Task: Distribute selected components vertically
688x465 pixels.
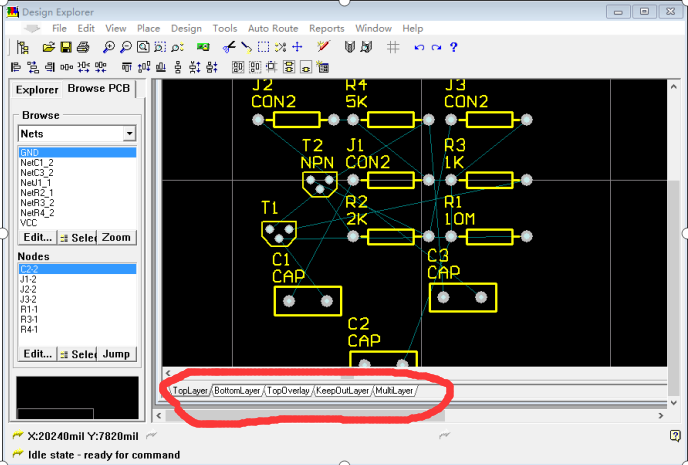Action: (x=178, y=67)
